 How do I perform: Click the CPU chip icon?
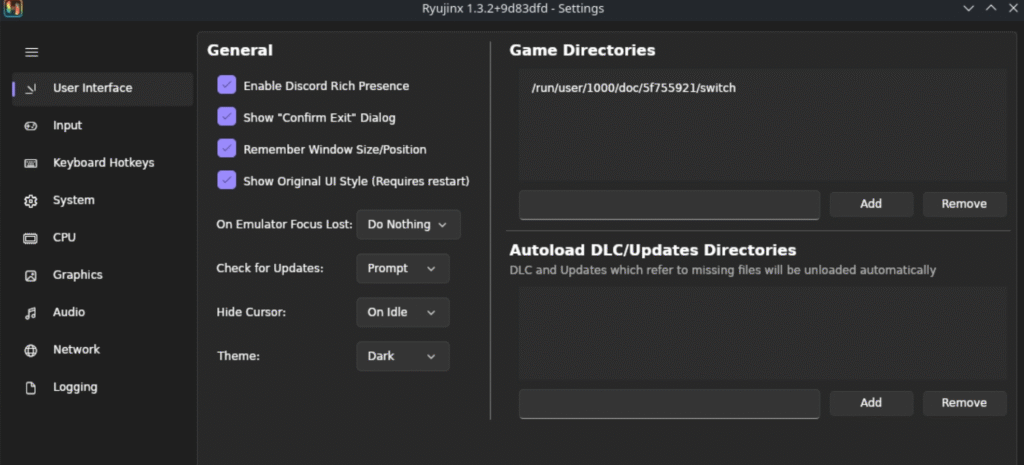click(31, 238)
